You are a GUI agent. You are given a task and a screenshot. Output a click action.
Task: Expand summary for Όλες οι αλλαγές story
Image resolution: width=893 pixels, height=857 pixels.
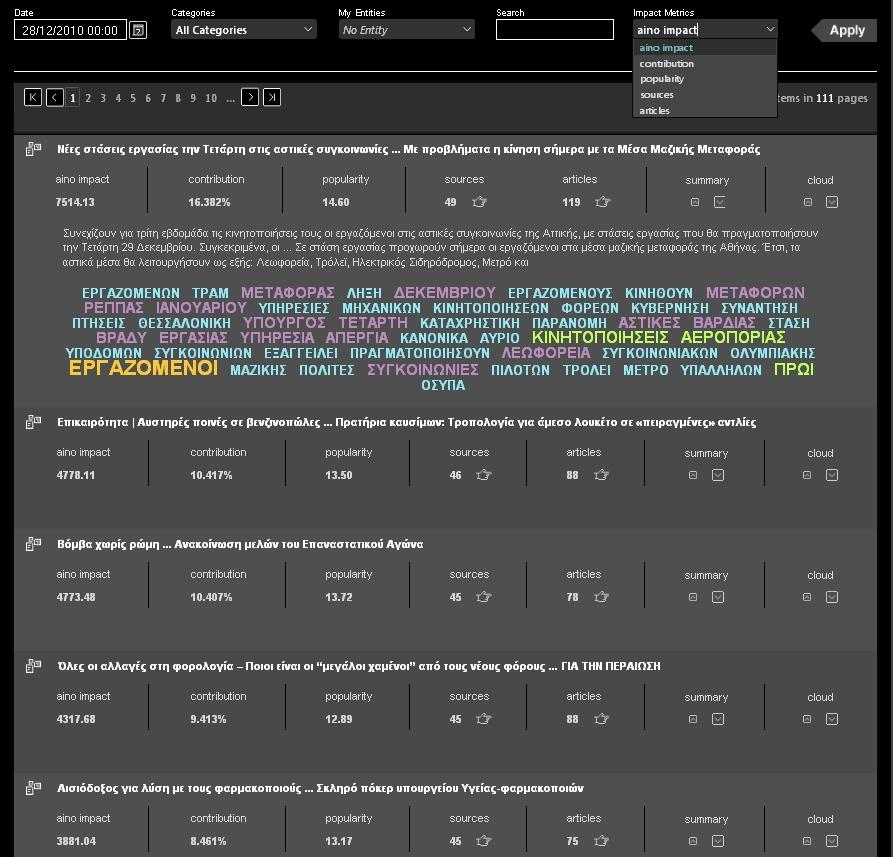point(718,719)
